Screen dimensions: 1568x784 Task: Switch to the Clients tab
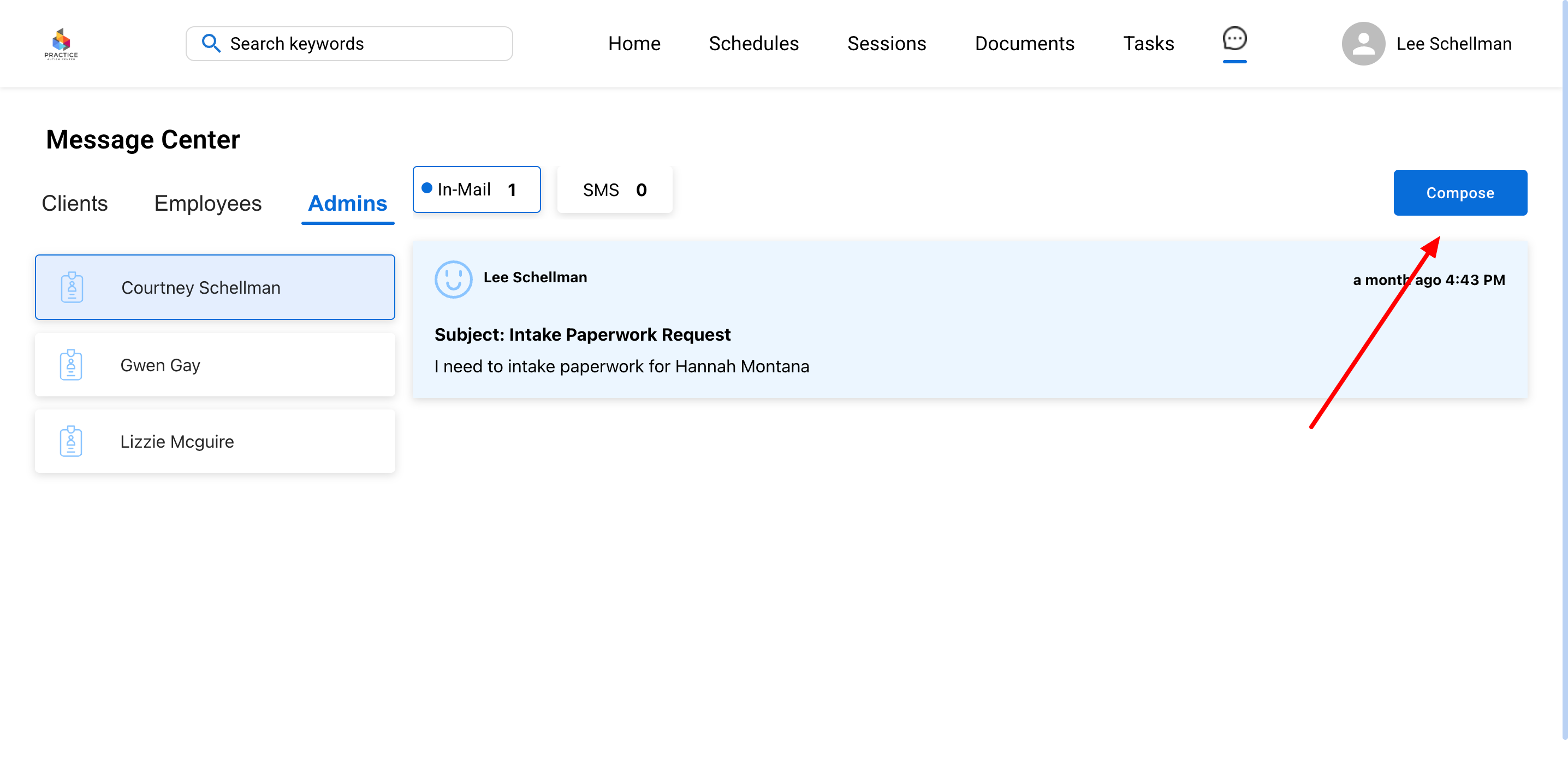74,203
